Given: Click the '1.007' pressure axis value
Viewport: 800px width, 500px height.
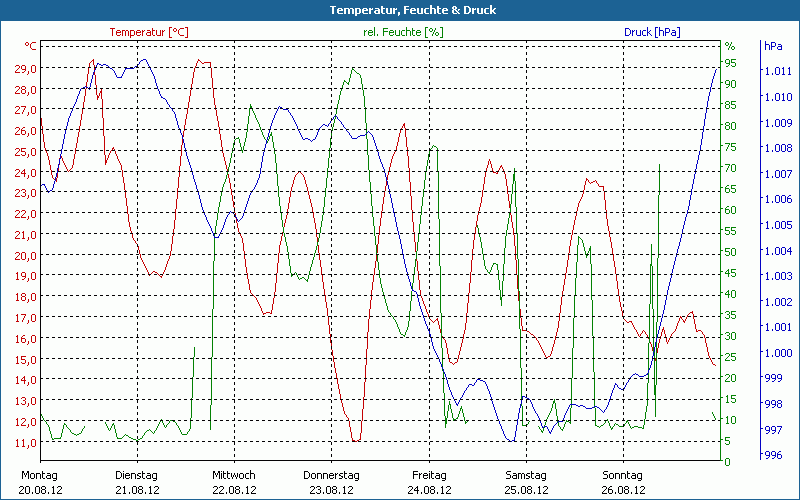Looking at the screenshot, I should (778, 174).
